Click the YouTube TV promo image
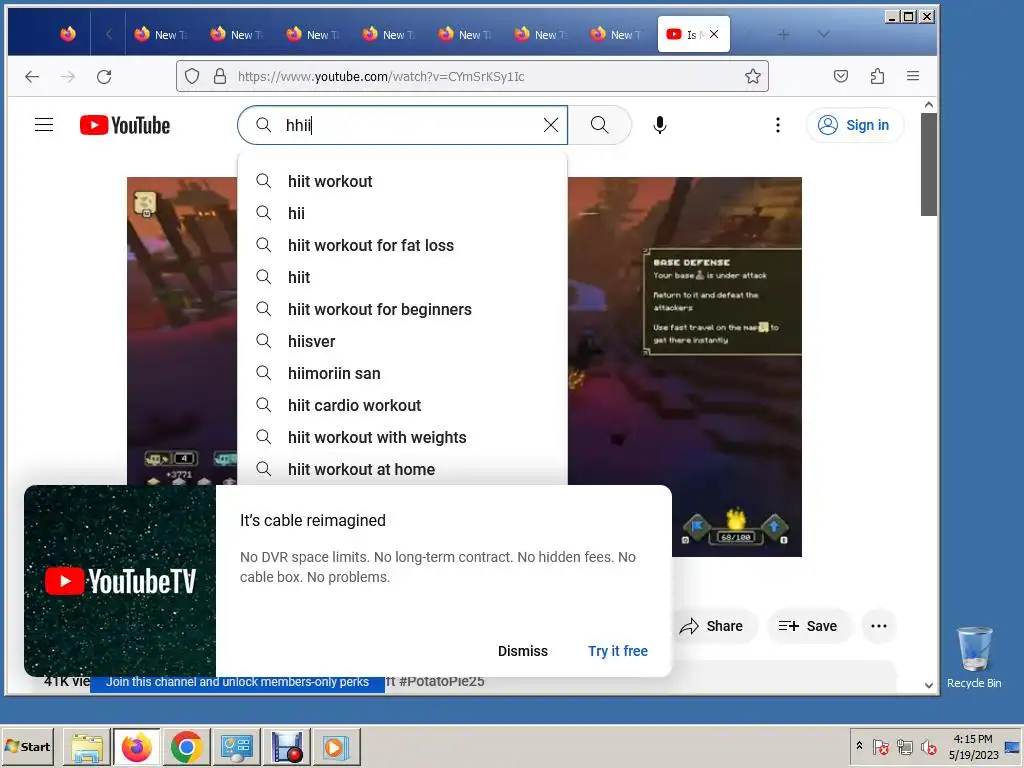Screen dimensions: 1024x768 click(120, 581)
